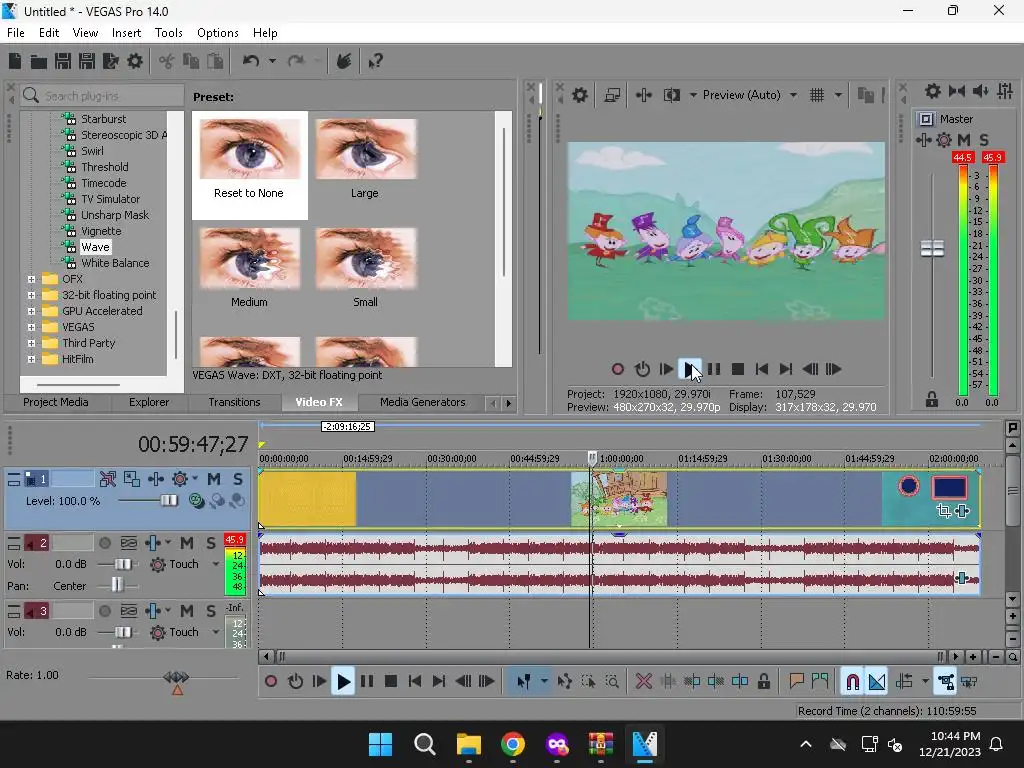The height and width of the screenshot is (768, 1024).
Task: Start recording from the timeline transport
Action: point(270,682)
